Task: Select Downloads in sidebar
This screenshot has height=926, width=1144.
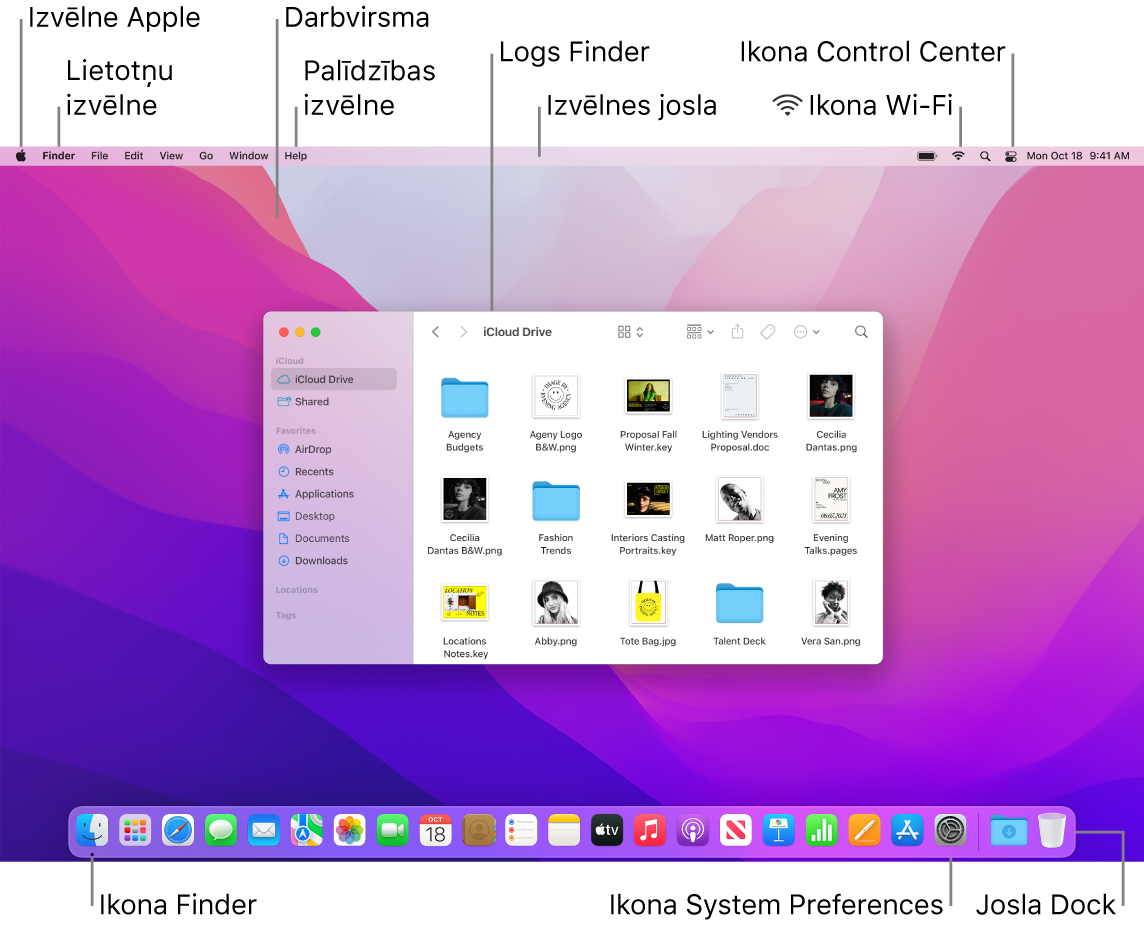Action: coord(333,560)
